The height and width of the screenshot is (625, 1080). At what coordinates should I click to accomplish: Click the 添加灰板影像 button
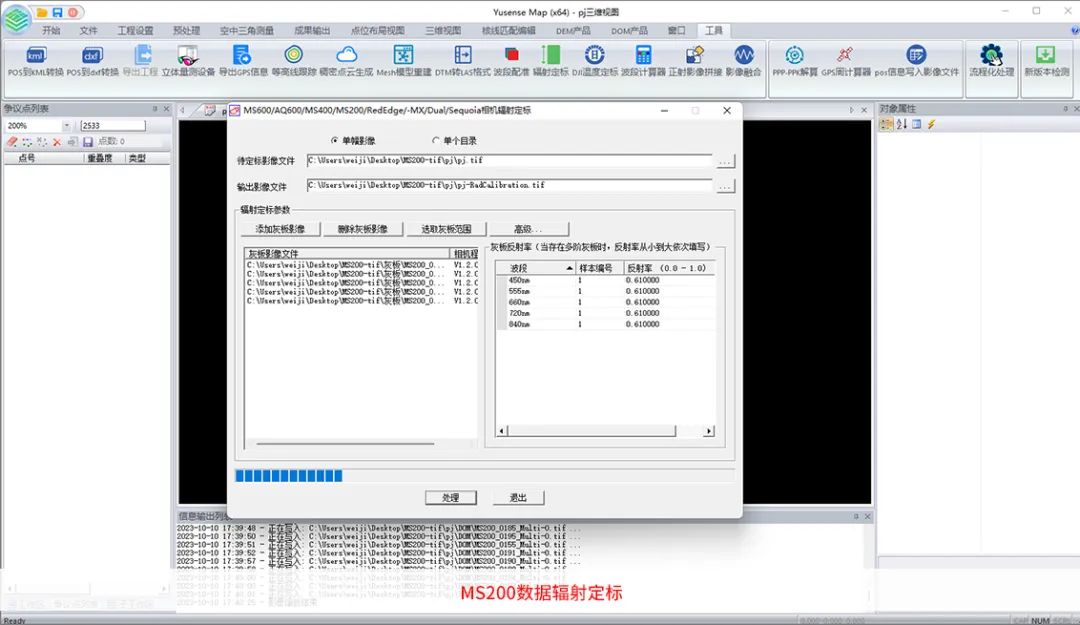(280, 229)
